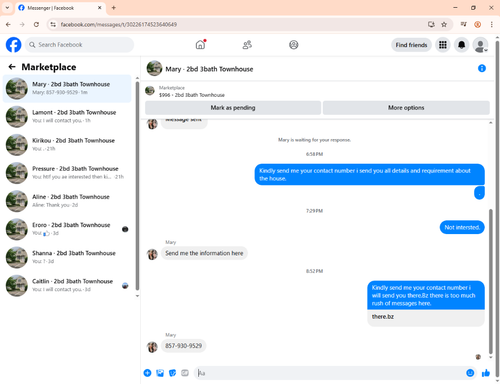Open a new browser tab
Image resolution: width=500 pixels, height=384 pixels.
point(113,8)
